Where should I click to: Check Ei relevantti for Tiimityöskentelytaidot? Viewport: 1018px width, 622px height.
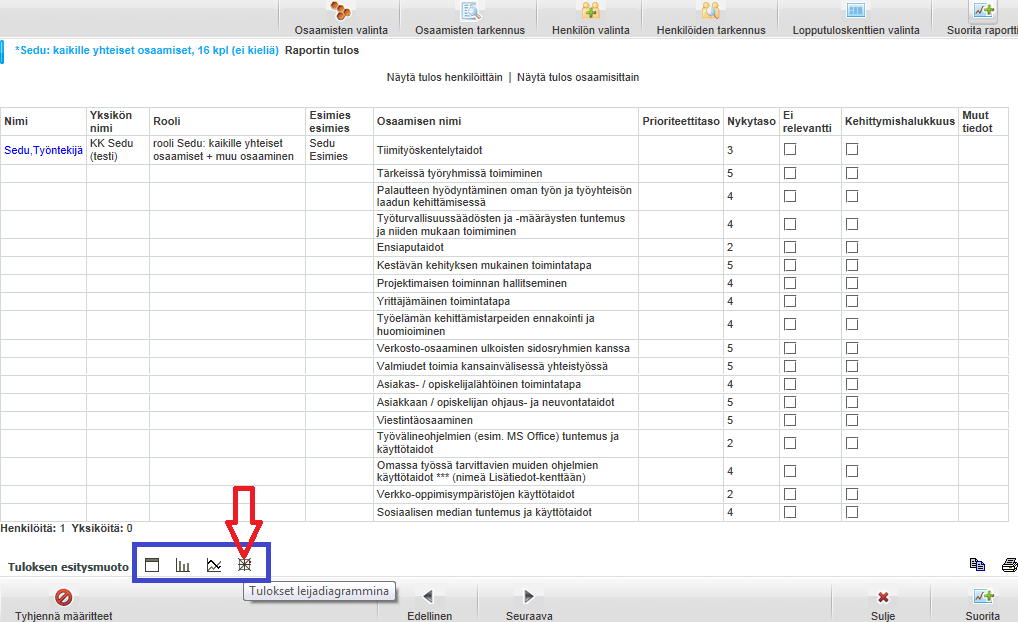[x=789, y=149]
